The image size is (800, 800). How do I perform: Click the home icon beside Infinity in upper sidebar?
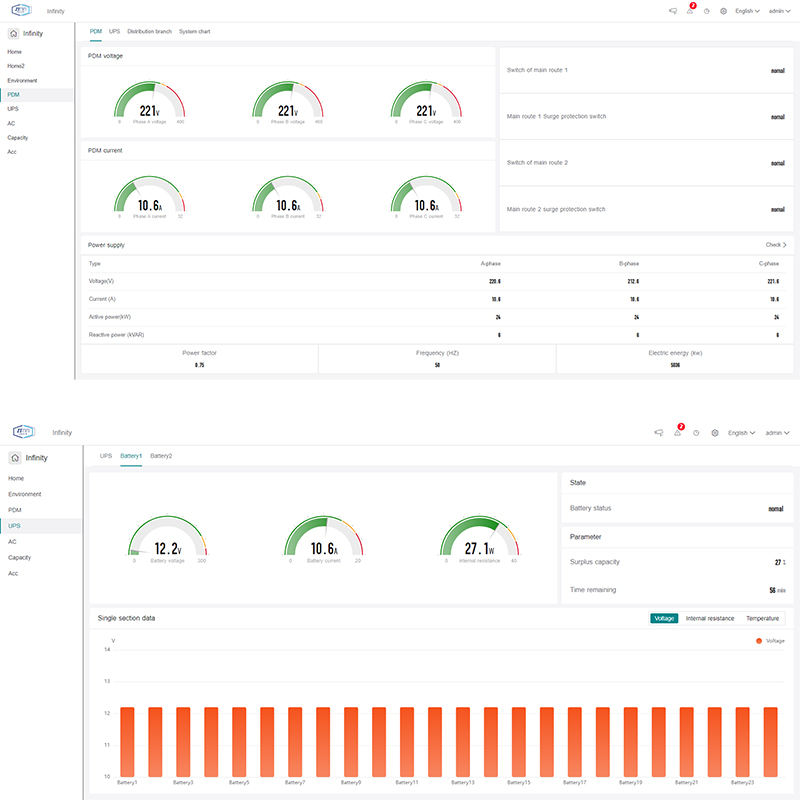[13, 32]
